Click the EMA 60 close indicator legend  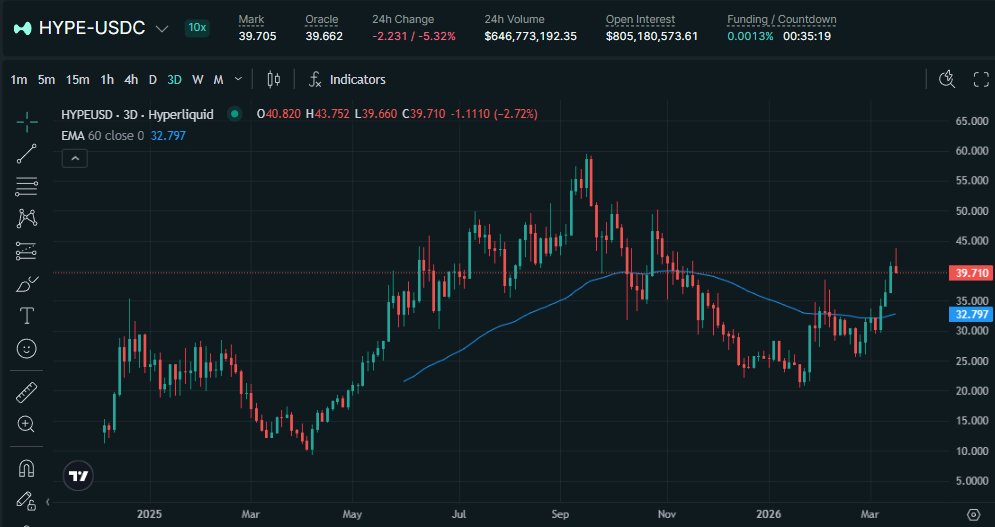(x=102, y=135)
